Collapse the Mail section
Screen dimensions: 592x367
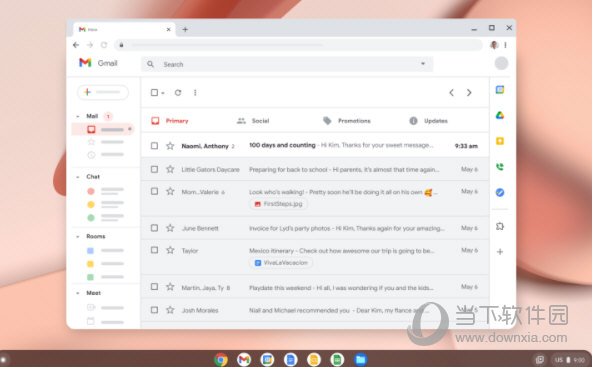point(78,116)
